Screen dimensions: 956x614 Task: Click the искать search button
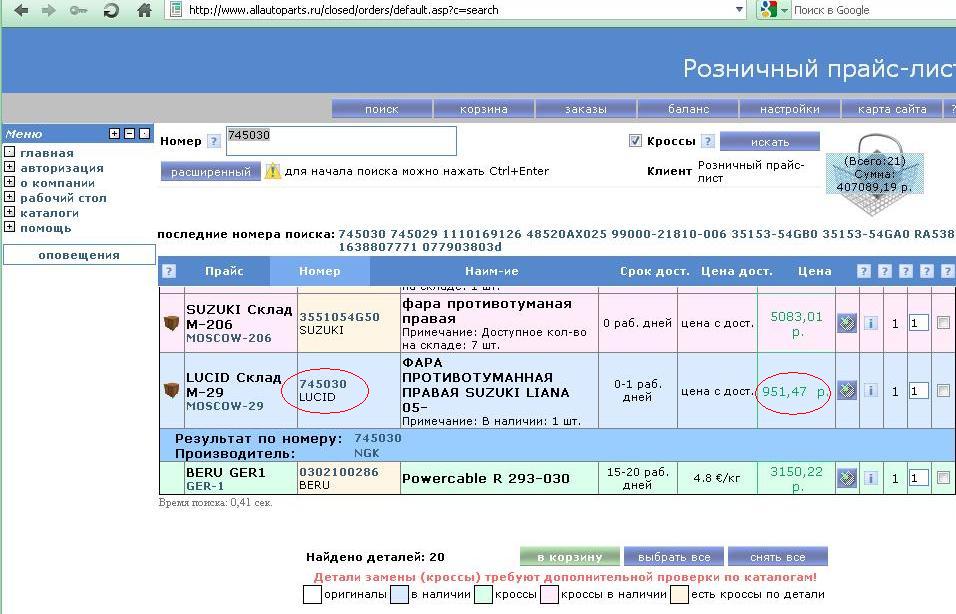coord(770,142)
